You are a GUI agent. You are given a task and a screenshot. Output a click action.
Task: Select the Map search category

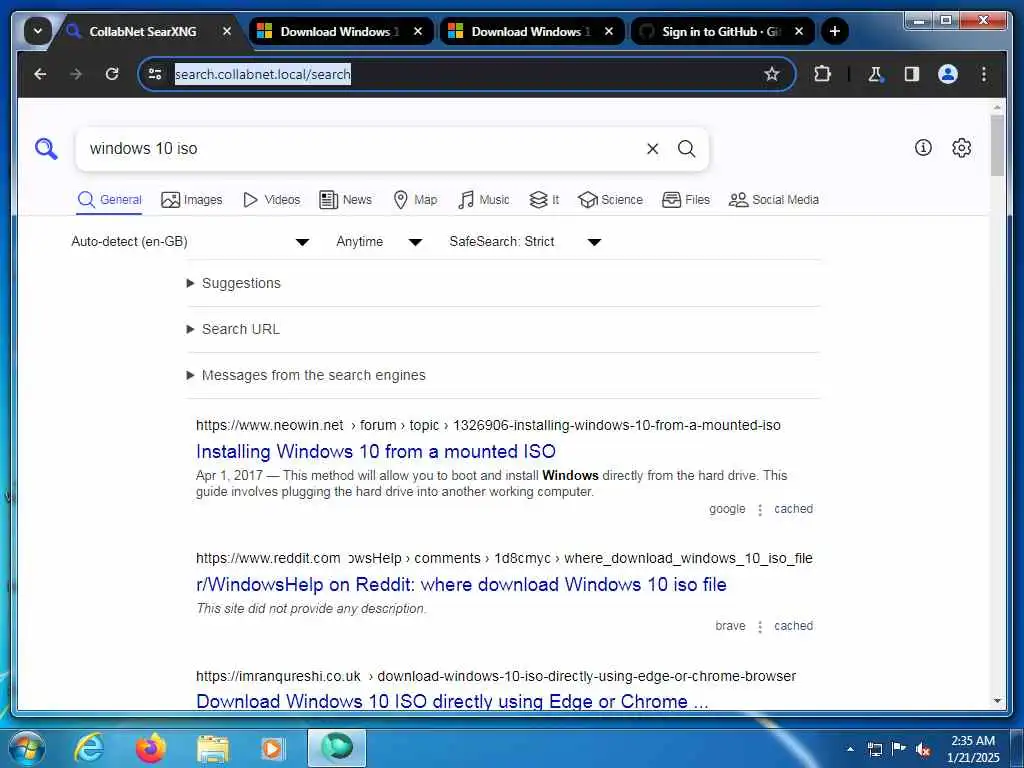point(415,200)
